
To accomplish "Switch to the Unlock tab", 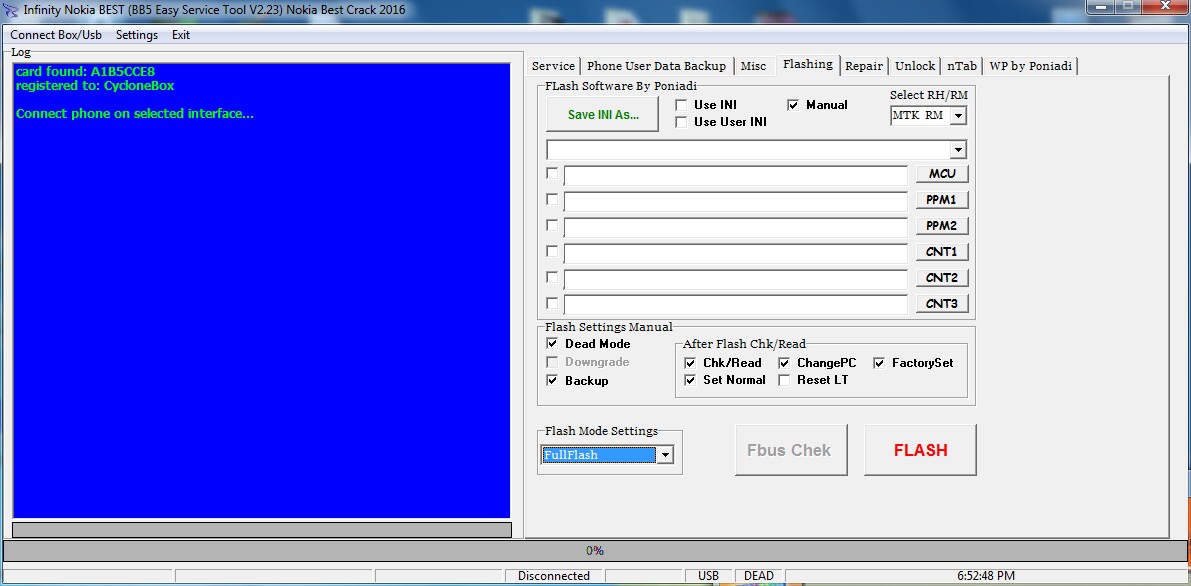I will (915, 66).
